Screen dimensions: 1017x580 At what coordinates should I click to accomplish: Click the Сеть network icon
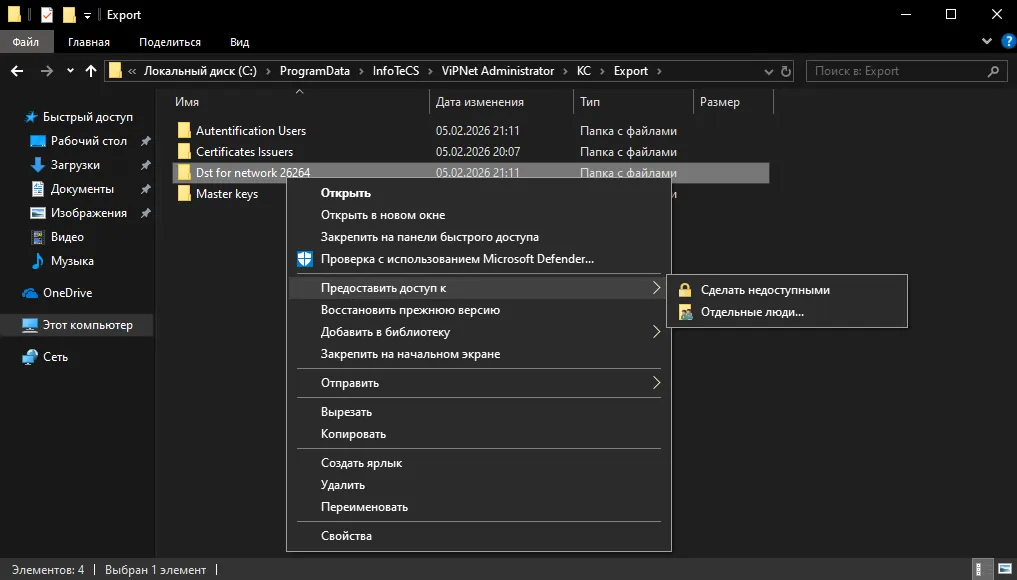pyautogui.click(x=30, y=357)
